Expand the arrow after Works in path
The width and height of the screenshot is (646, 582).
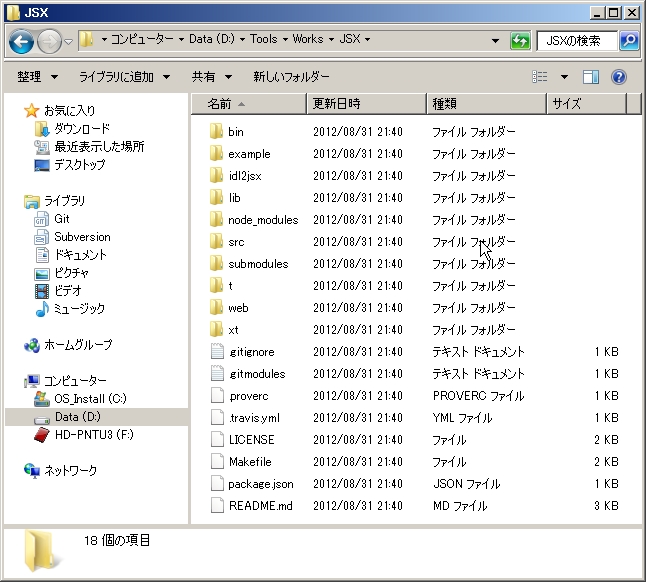[x=331, y=40]
